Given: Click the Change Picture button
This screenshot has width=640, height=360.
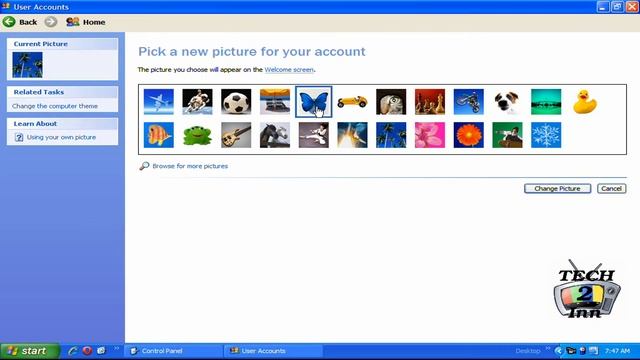Looking at the screenshot, I should (558, 189).
